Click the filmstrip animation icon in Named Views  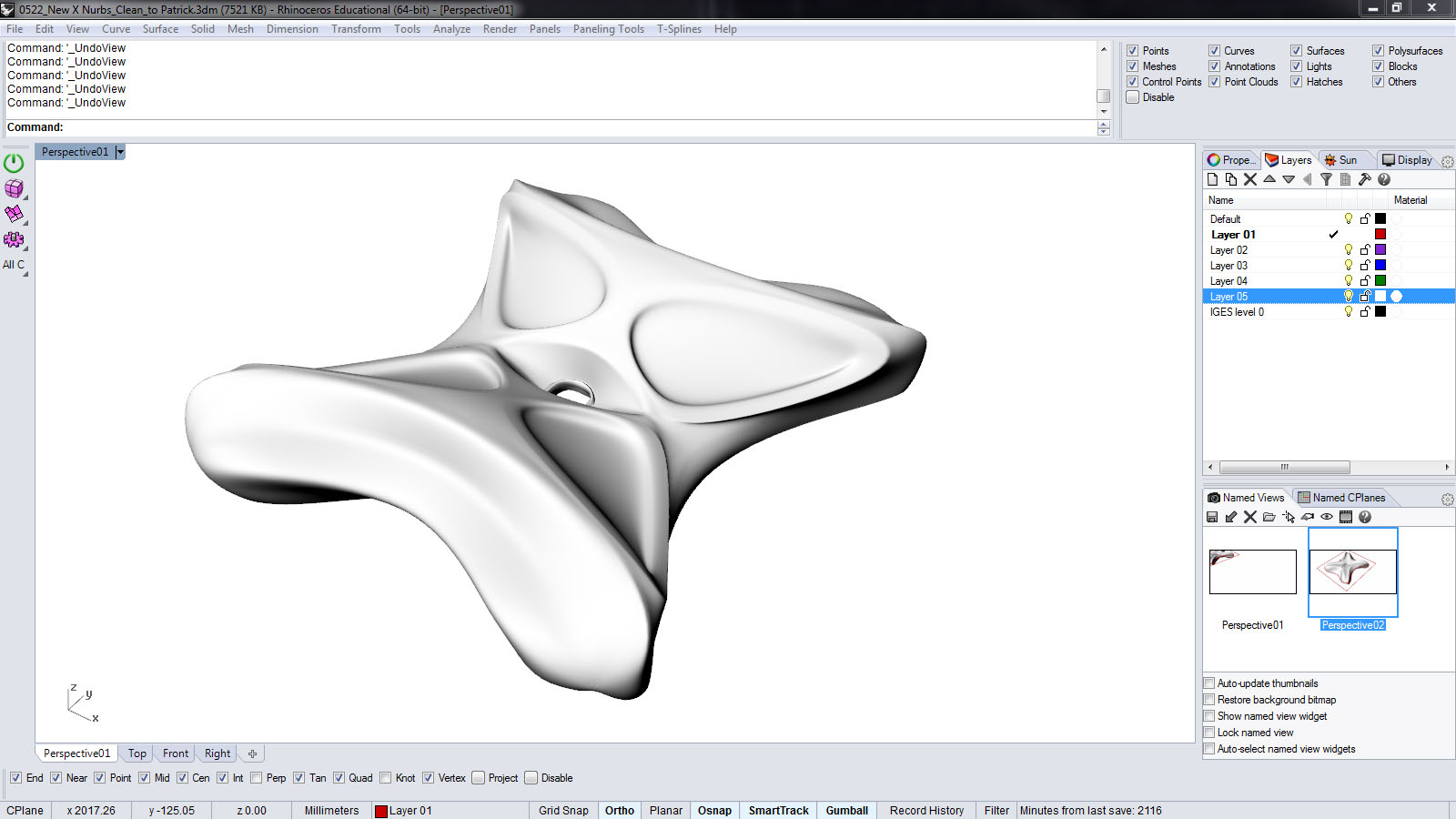coord(1346,517)
